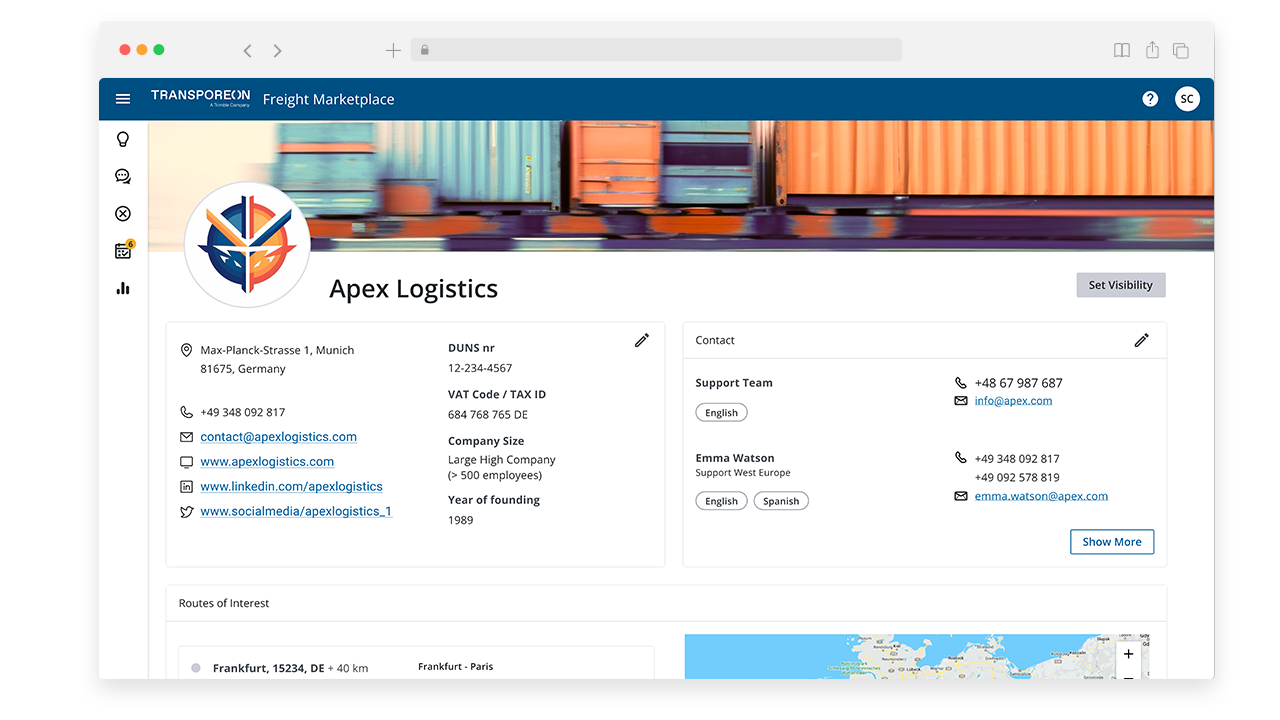
Task: Open the LinkedIn apexlogistics profile link
Action: [x=291, y=487]
